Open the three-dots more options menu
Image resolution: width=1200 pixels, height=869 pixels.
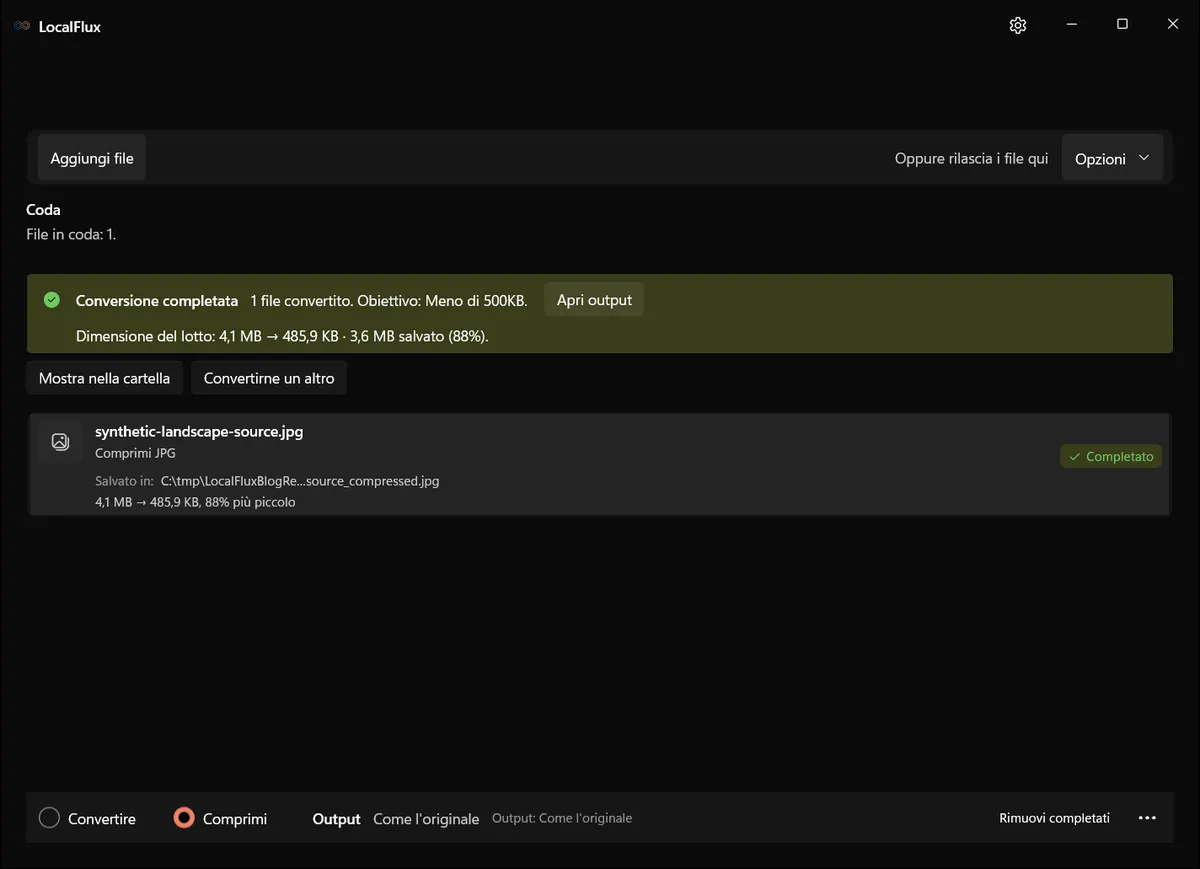click(1147, 818)
